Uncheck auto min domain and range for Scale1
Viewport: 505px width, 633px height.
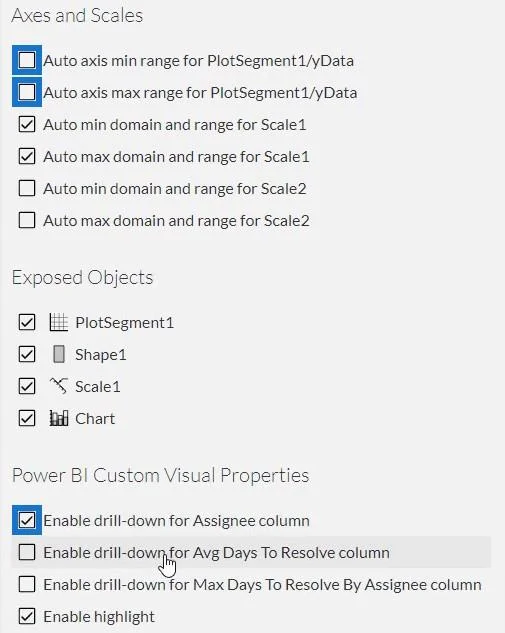tap(27, 124)
